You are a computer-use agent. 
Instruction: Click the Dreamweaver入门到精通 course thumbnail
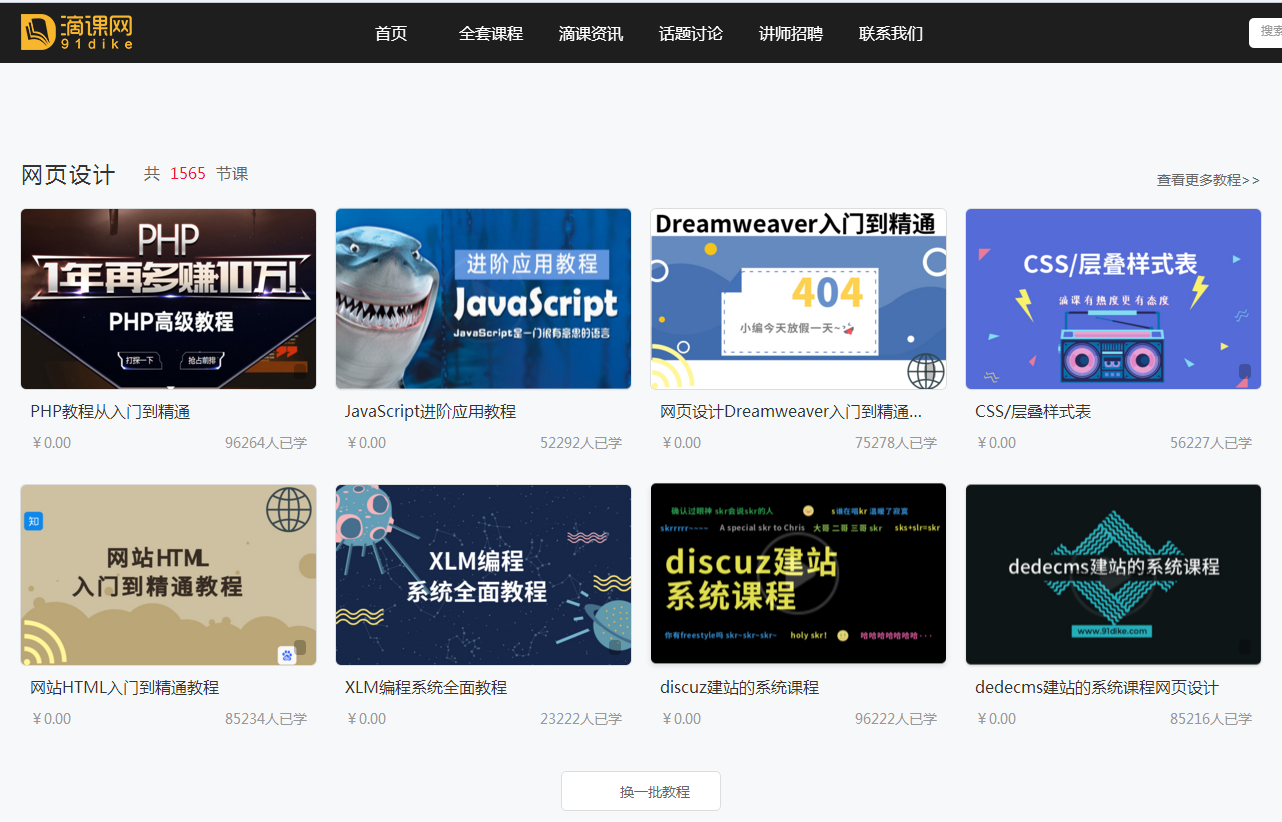(798, 298)
